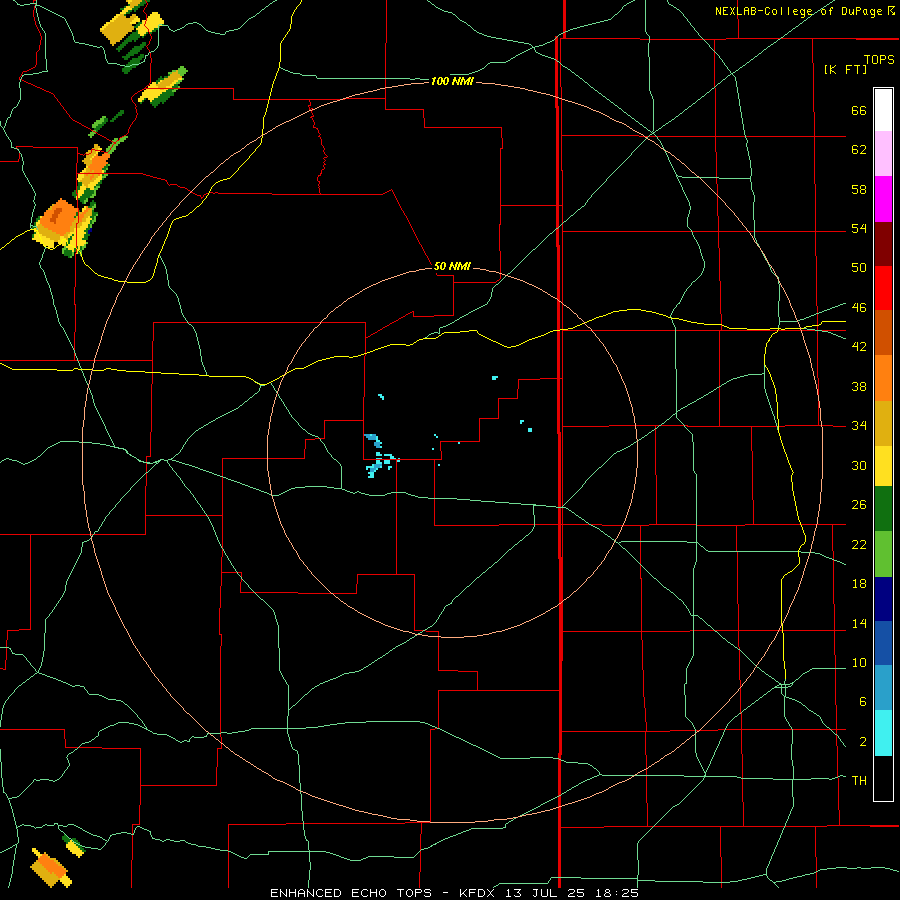
Task: Click the 46 legend value
Action: 859,308
